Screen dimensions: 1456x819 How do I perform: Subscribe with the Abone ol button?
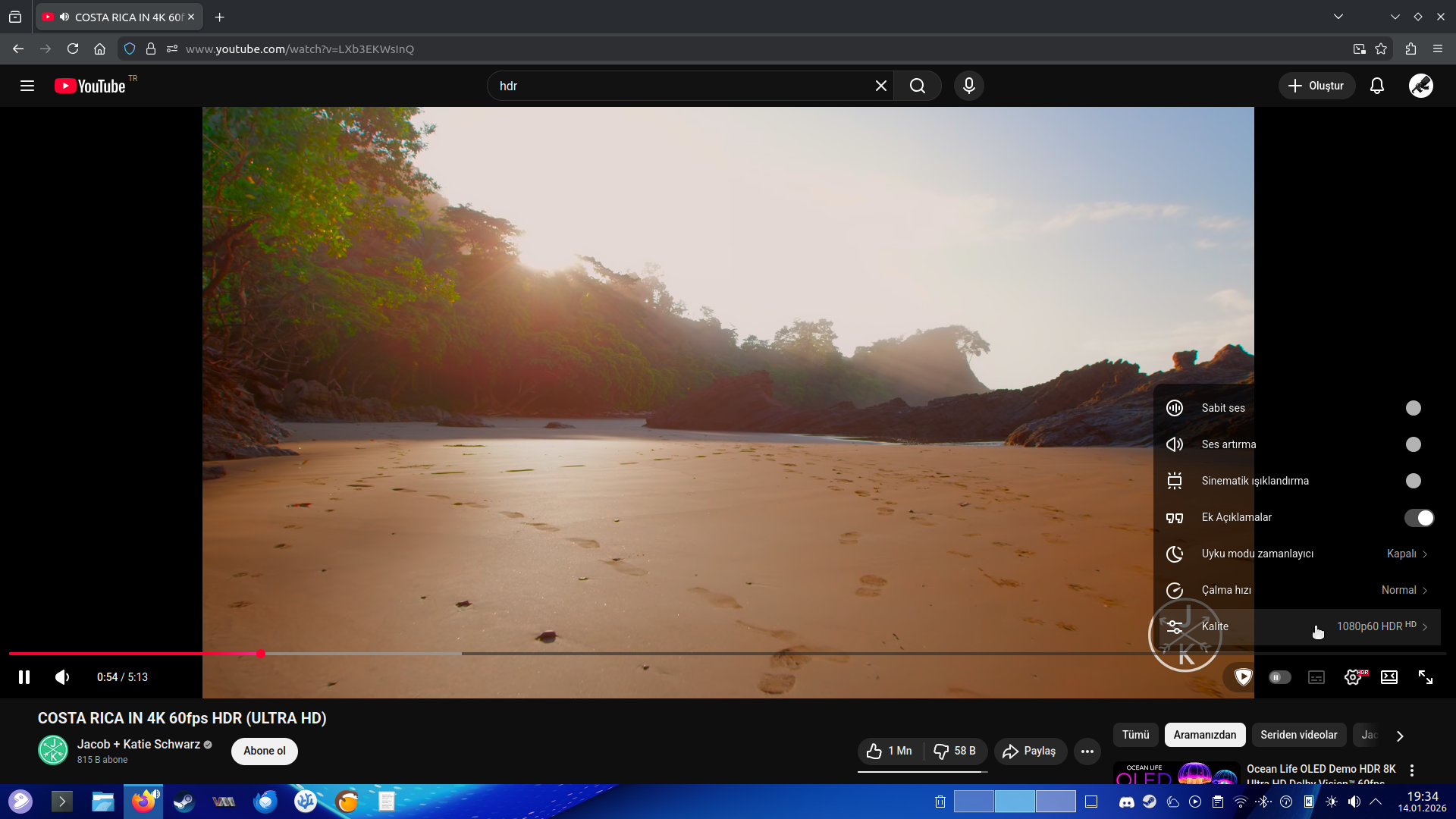click(265, 751)
